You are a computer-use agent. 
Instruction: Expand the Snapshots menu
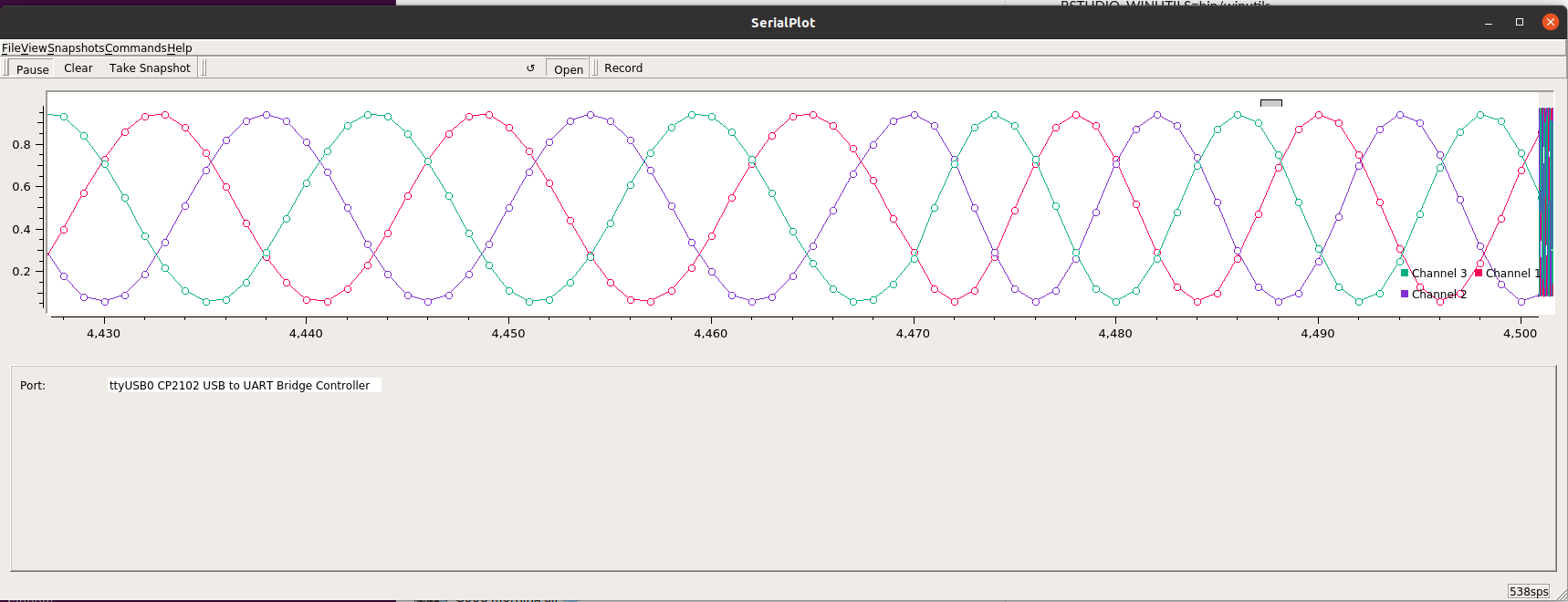(x=76, y=48)
